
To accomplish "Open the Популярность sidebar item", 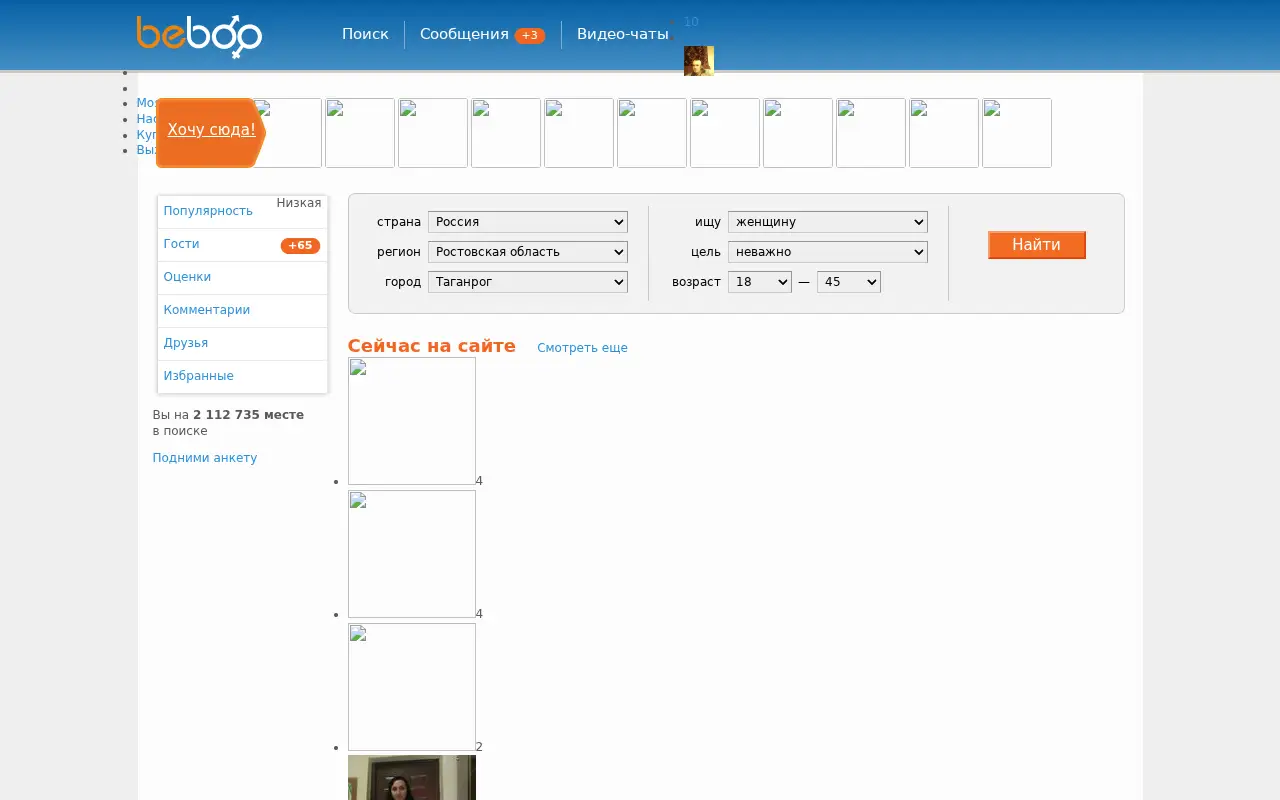I will pos(208,211).
